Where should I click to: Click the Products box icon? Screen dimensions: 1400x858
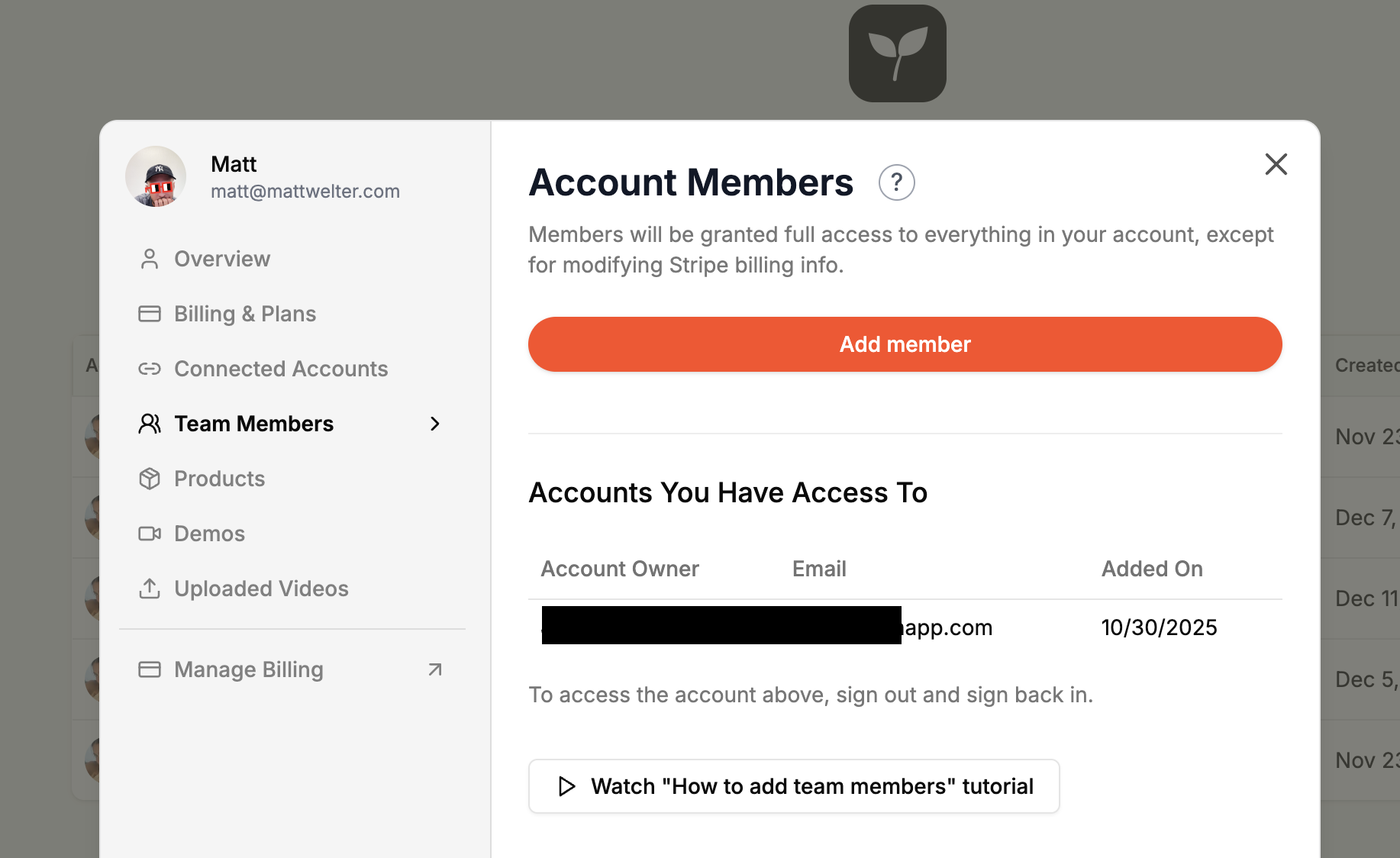(150, 479)
